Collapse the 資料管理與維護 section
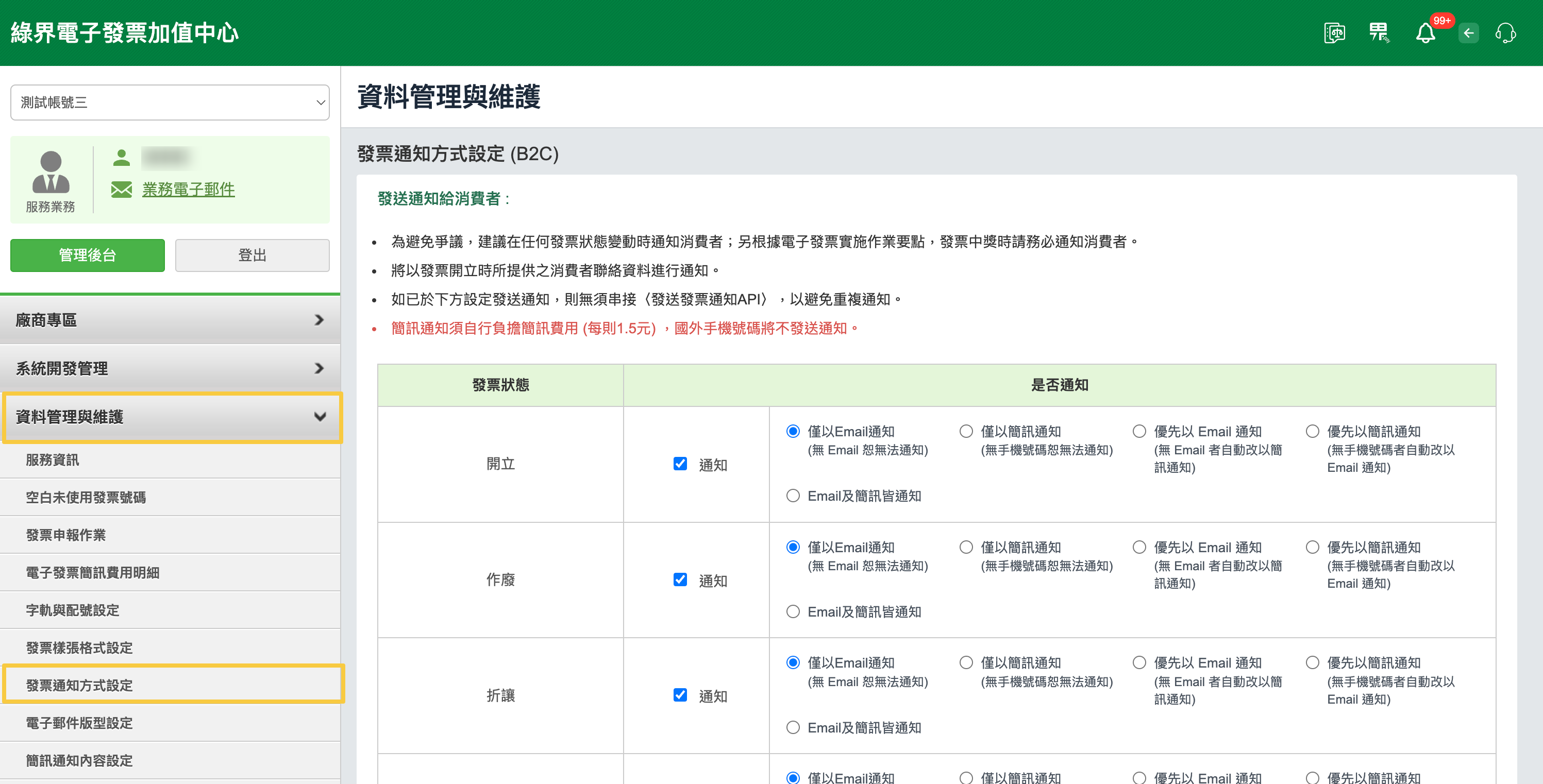Screen dimensions: 1543x784 click(170, 417)
